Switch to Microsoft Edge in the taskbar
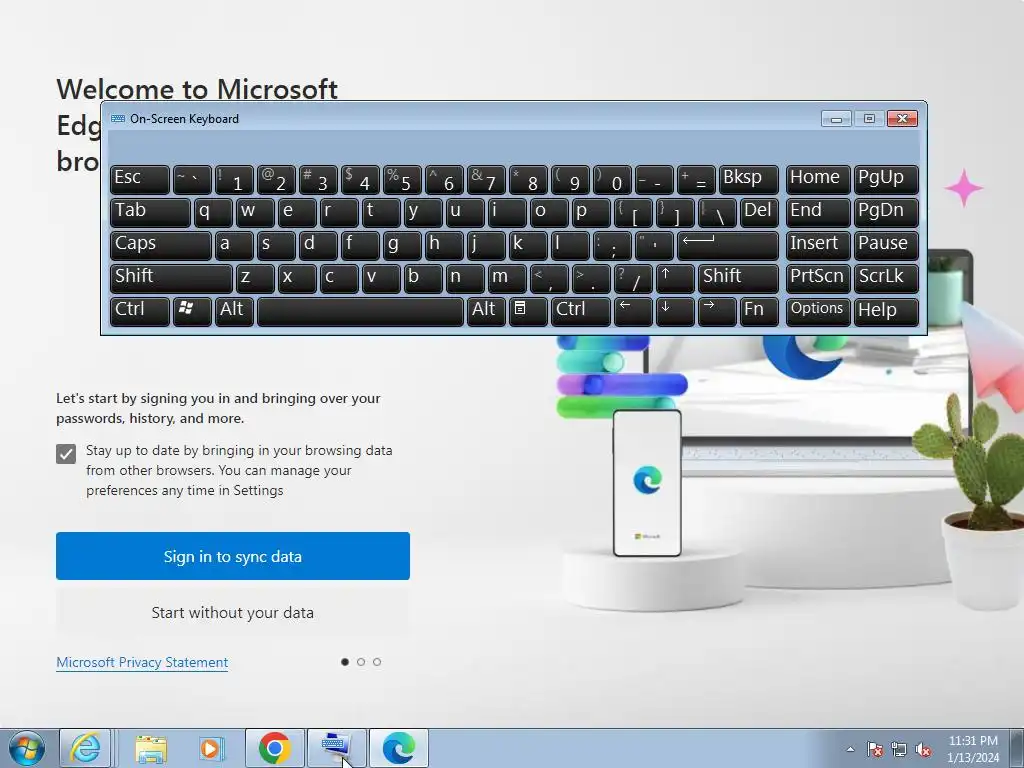 click(x=399, y=748)
